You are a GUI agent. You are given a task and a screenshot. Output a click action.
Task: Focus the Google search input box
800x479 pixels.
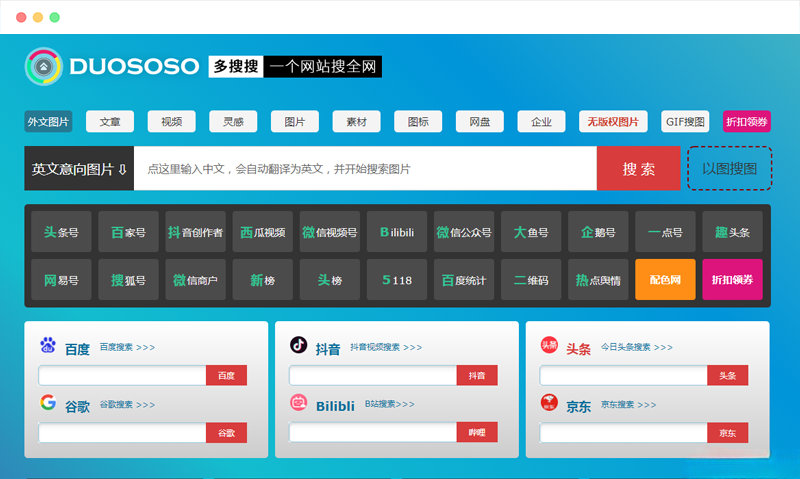tap(122, 433)
